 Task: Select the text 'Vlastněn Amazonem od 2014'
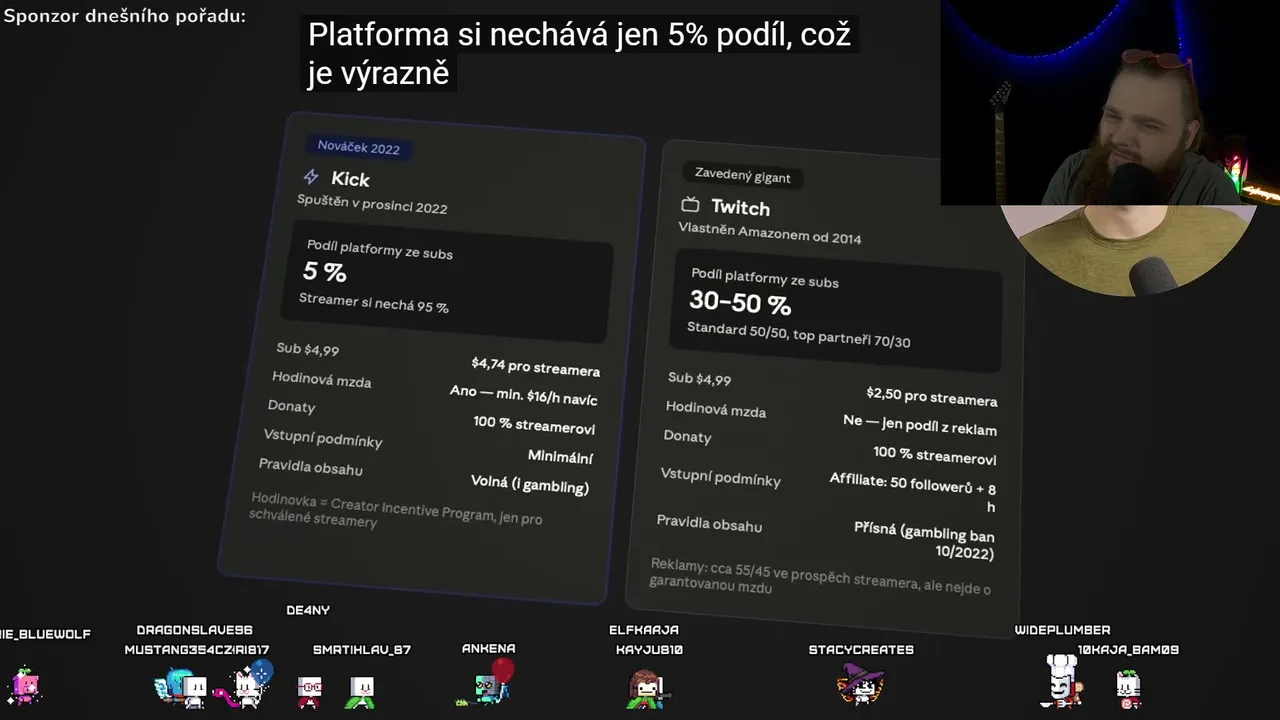click(x=770, y=233)
